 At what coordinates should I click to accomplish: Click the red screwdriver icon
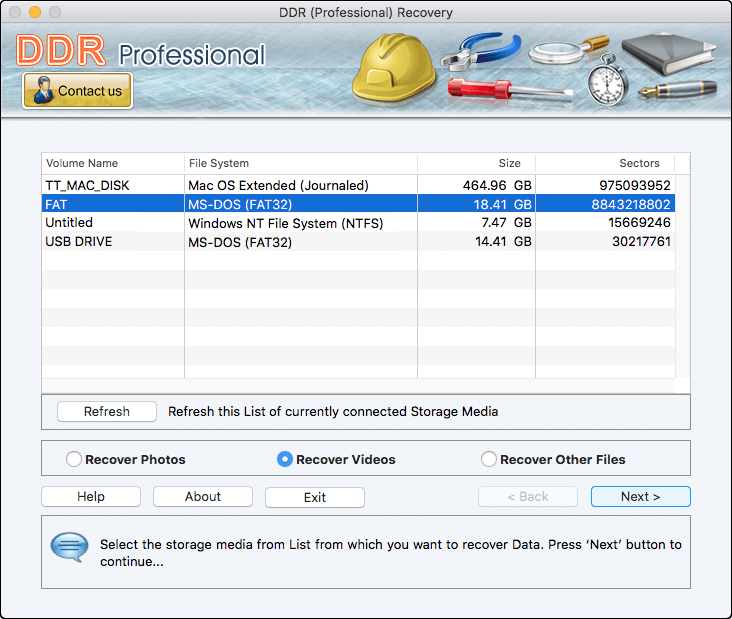point(510,89)
